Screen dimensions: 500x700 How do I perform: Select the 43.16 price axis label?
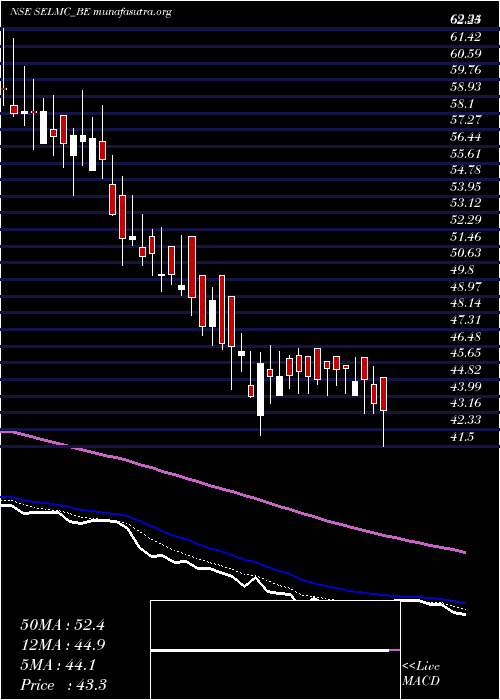pyautogui.click(x=466, y=404)
